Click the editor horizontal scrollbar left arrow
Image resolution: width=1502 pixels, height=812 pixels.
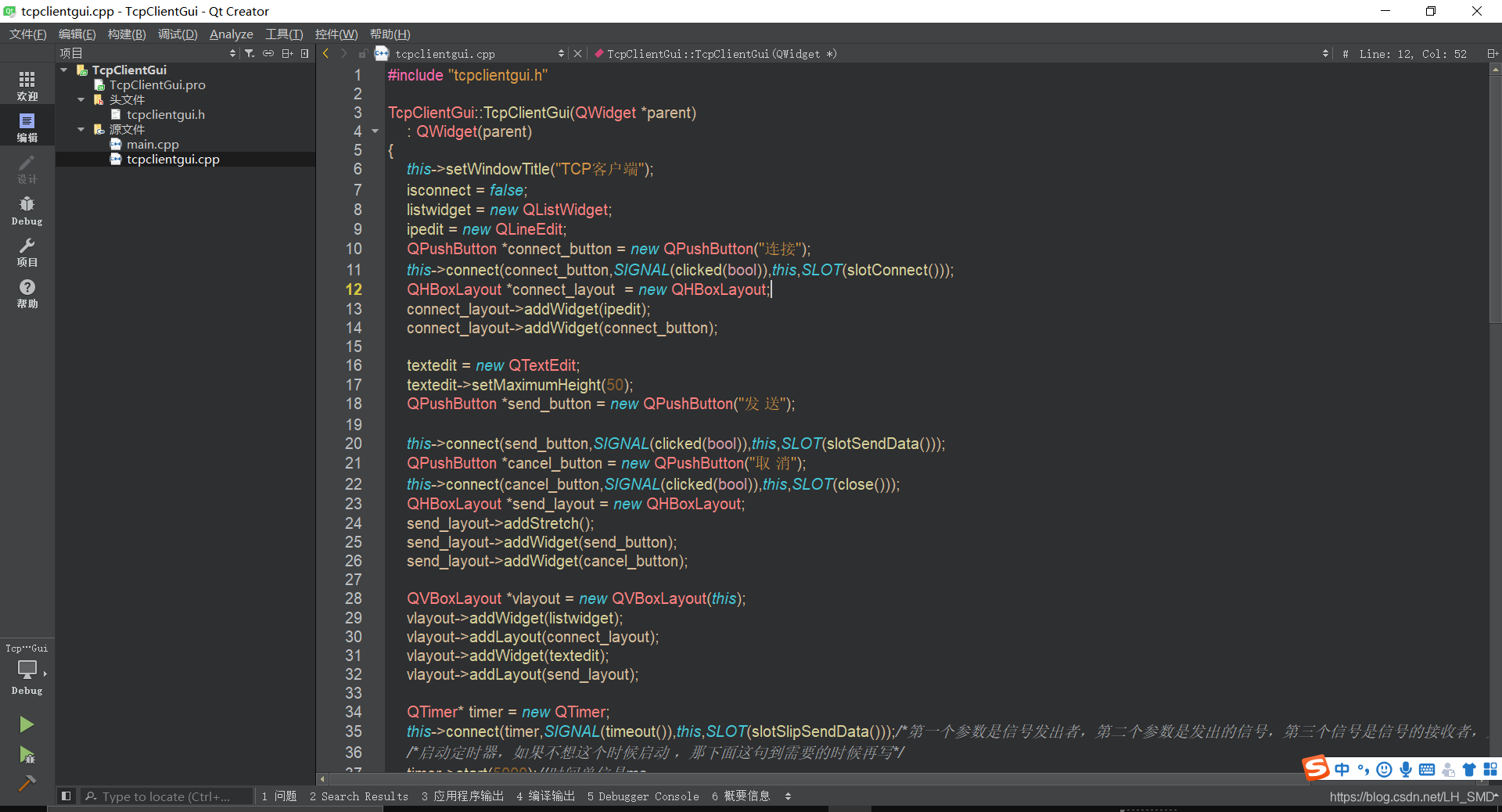(322, 778)
